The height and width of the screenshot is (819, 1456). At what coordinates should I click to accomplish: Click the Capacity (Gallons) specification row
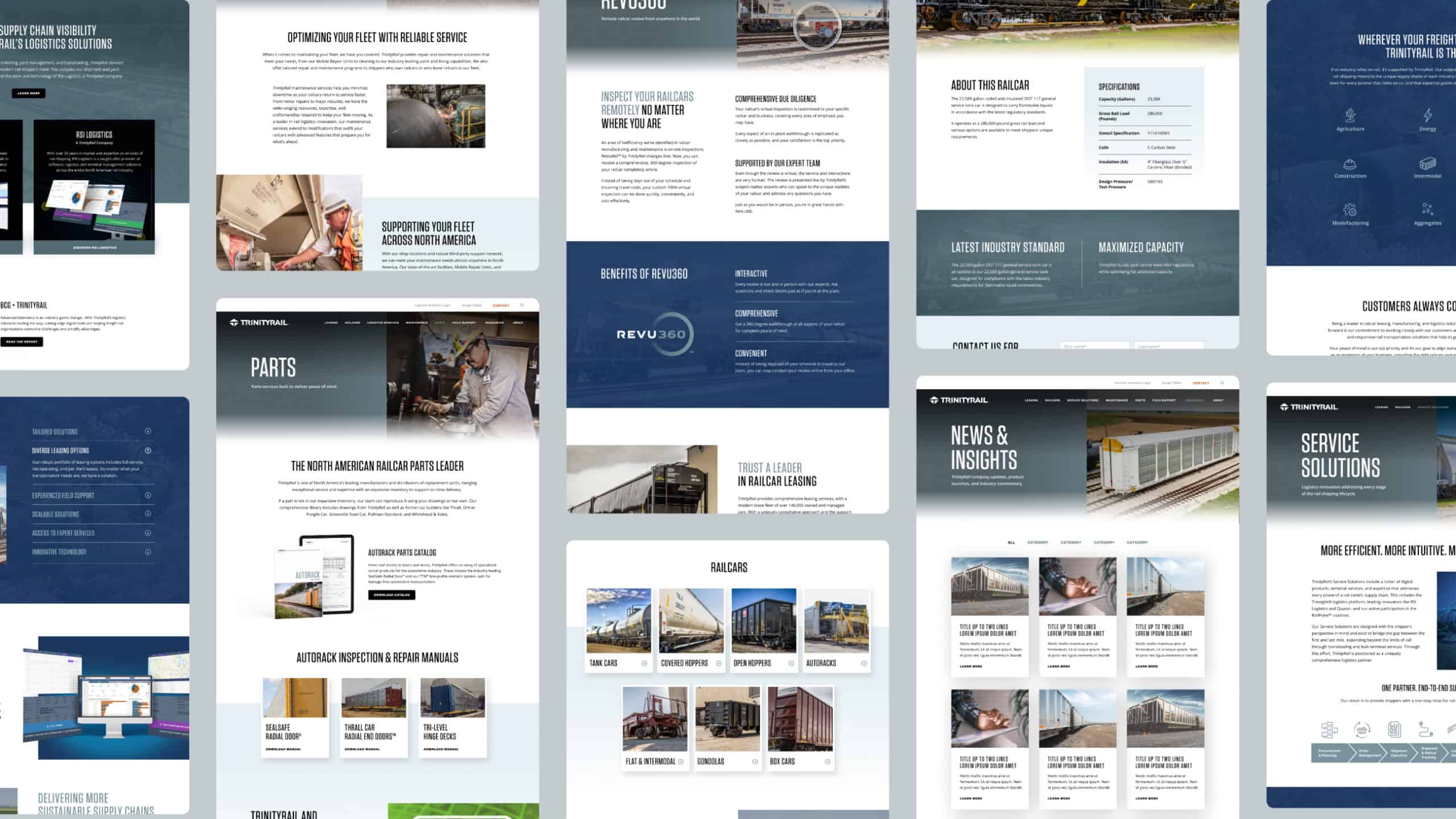point(1144,100)
